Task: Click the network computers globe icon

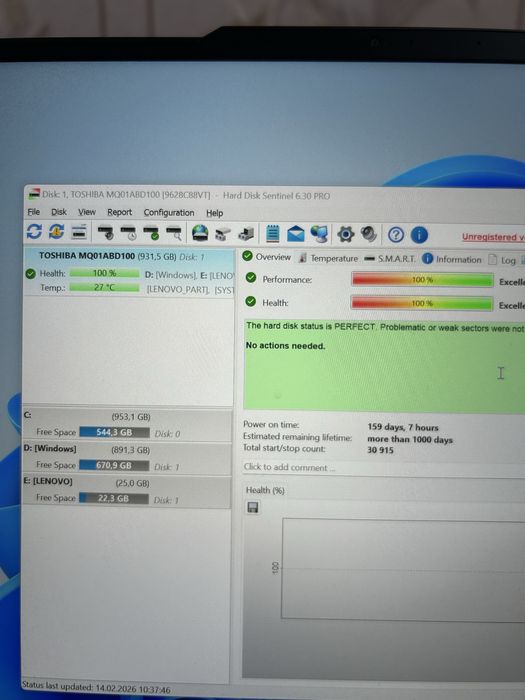Action: point(319,234)
